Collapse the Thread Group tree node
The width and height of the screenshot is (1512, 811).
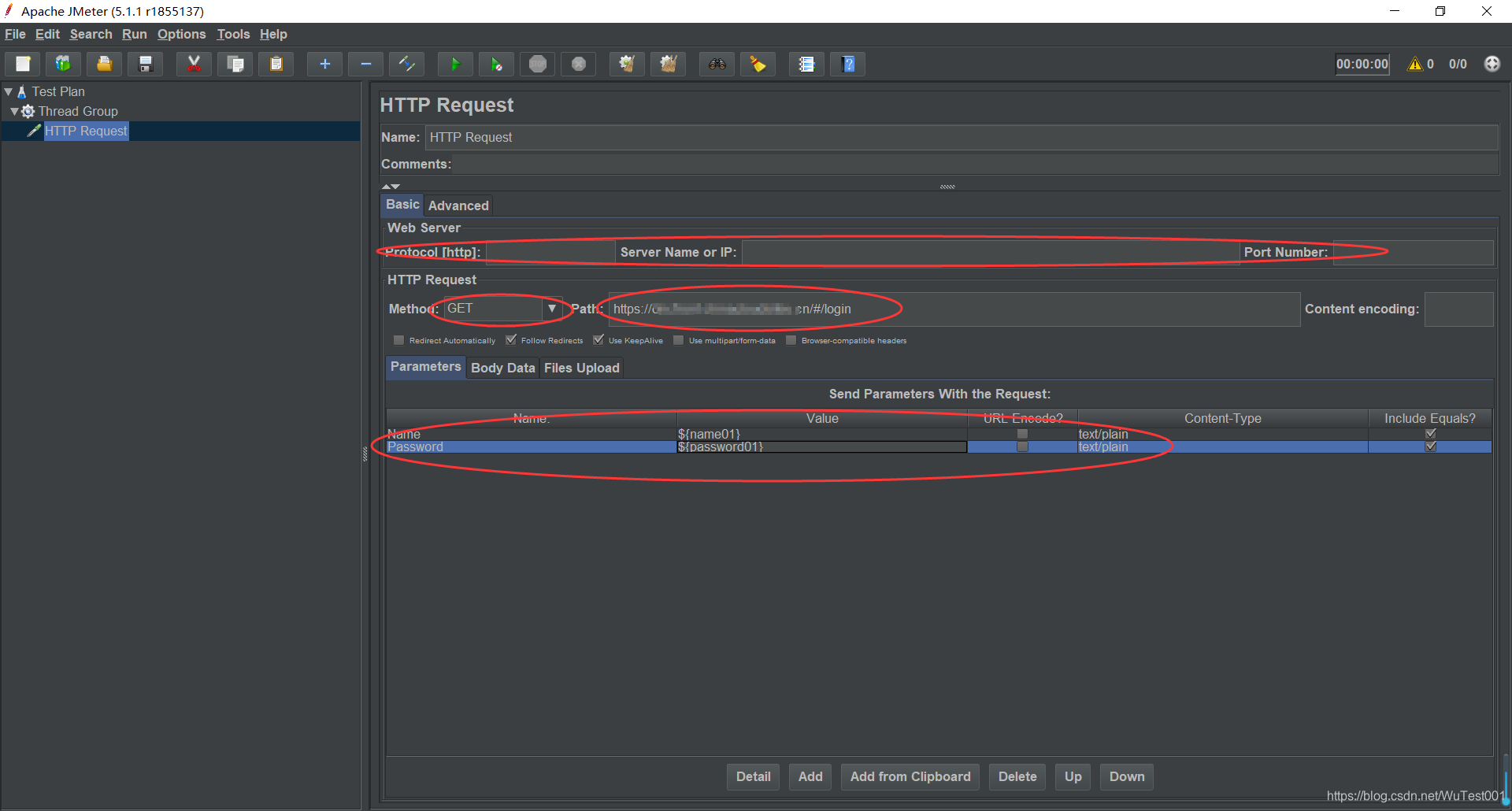(x=14, y=111)
